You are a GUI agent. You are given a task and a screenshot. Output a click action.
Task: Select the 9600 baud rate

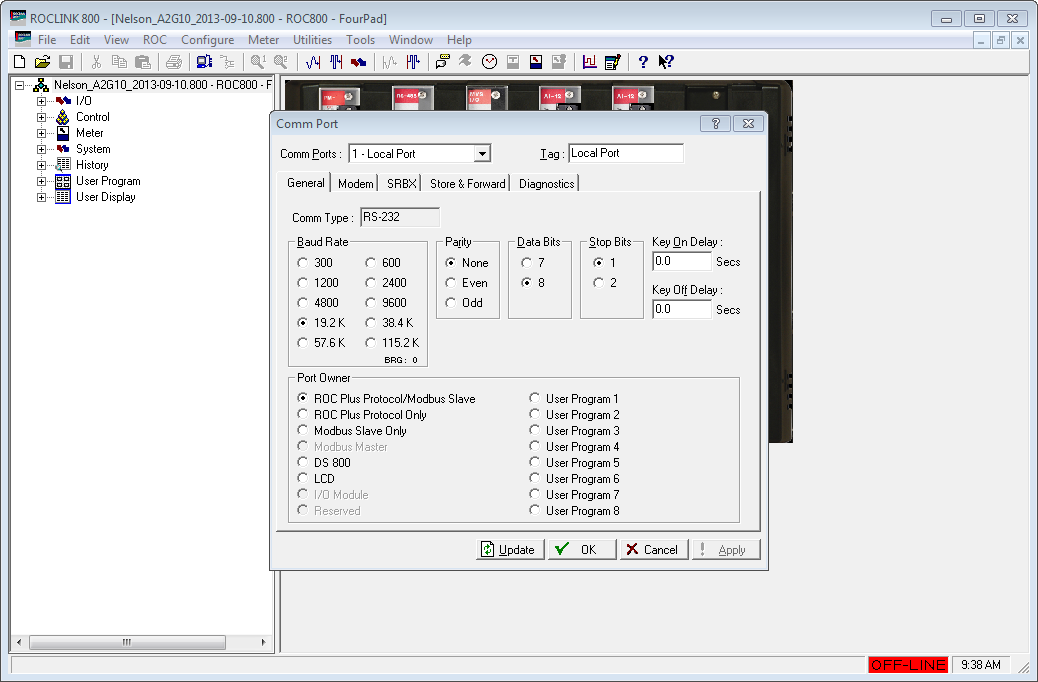[x=371, y=303]
